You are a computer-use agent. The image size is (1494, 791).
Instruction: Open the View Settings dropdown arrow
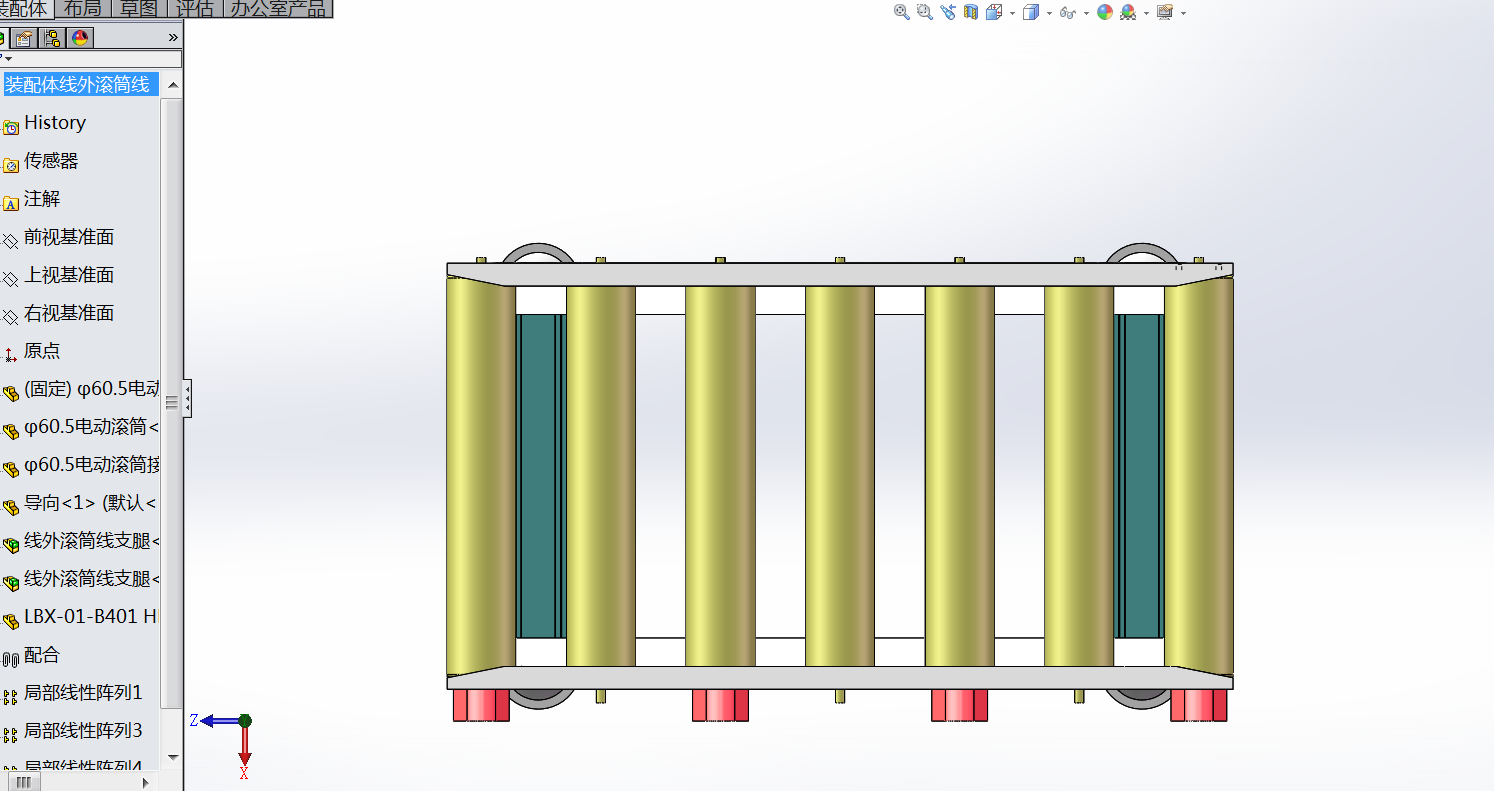(x=1183, y=13)
